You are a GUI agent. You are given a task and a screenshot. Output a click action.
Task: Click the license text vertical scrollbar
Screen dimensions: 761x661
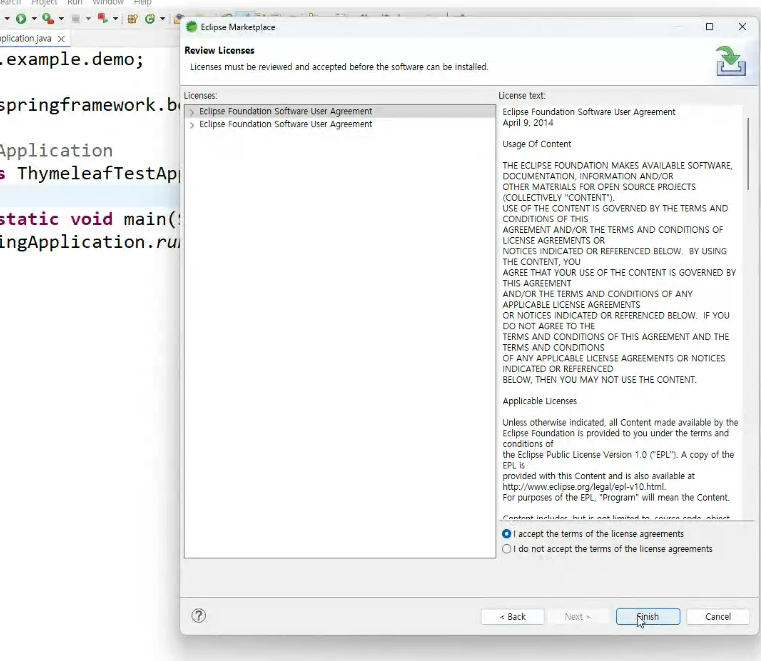748,153
